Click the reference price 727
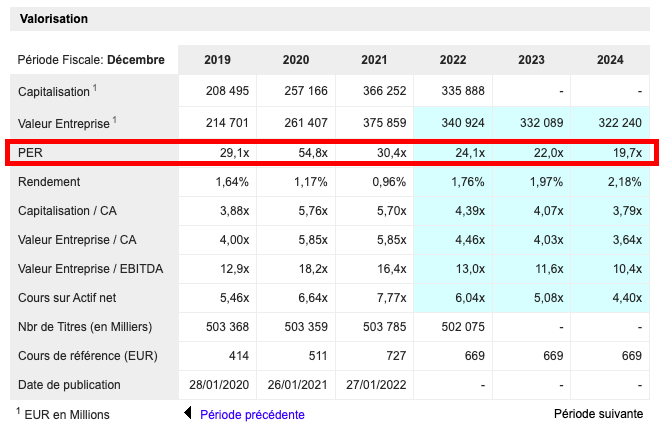This screenshot has width=663, height=428. [396, 356]
